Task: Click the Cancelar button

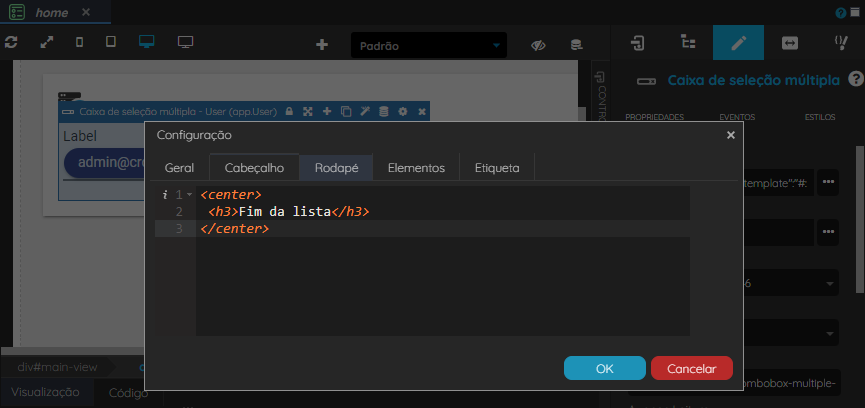Action: [x=692, y=368]
